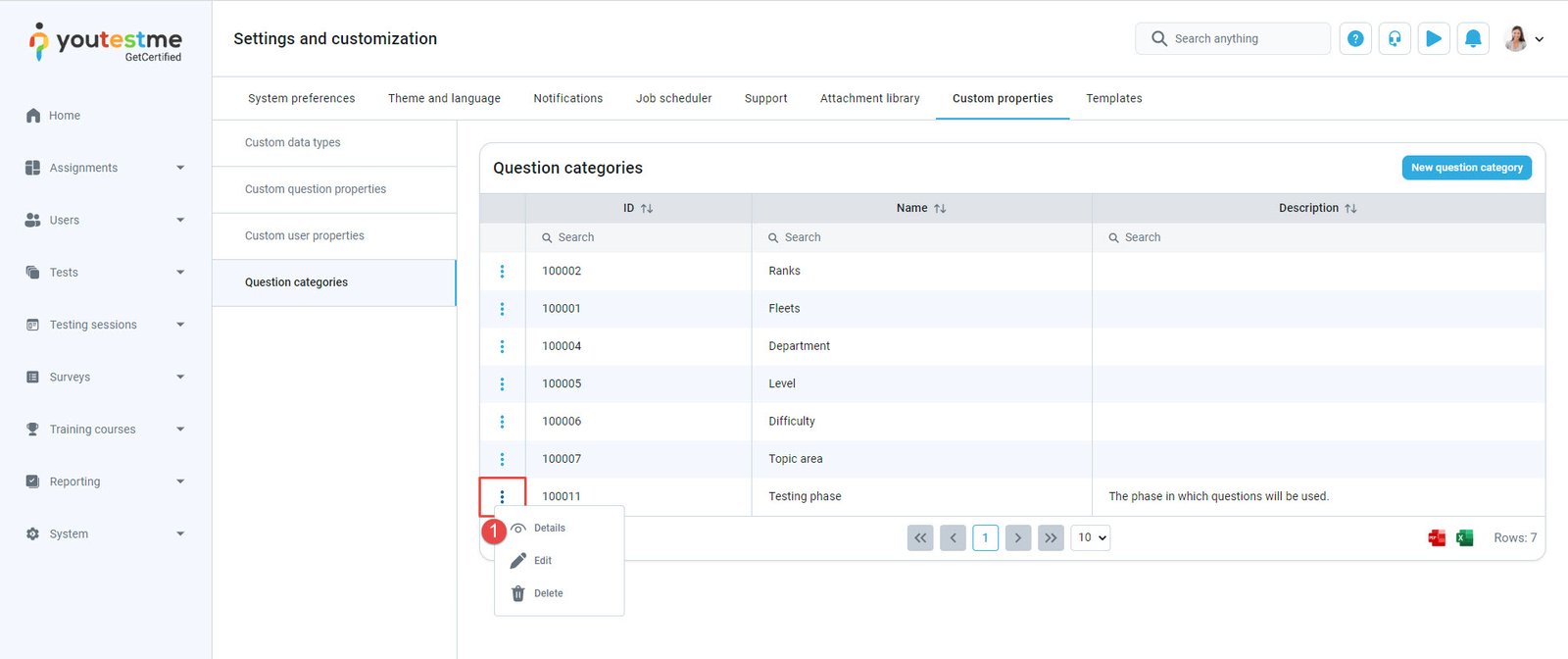Export table using the Excel icon
Image resolution: width=1568 pixels, height=659 pixels.
point(1464,537)
